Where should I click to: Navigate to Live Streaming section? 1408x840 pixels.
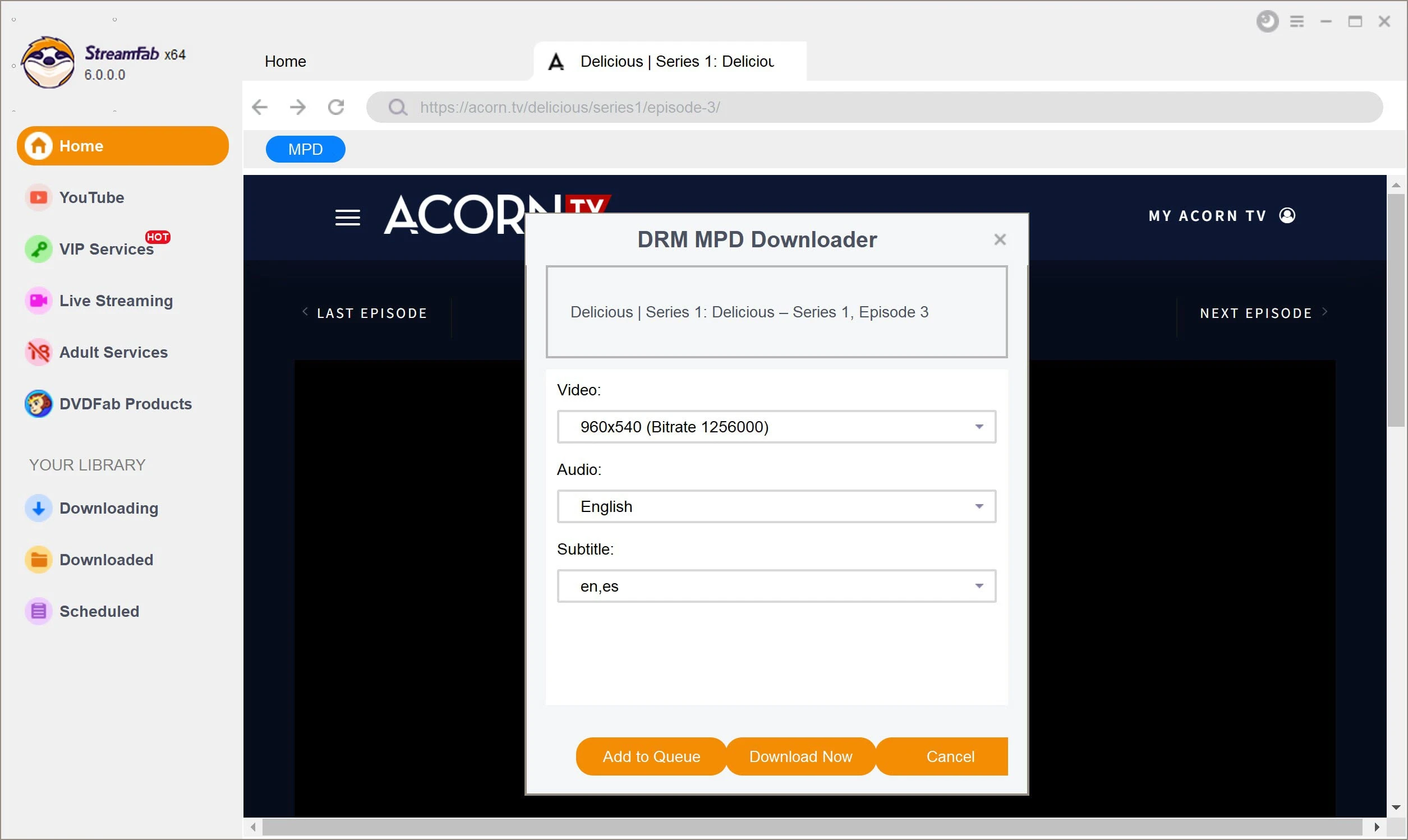tap(116, 300)
